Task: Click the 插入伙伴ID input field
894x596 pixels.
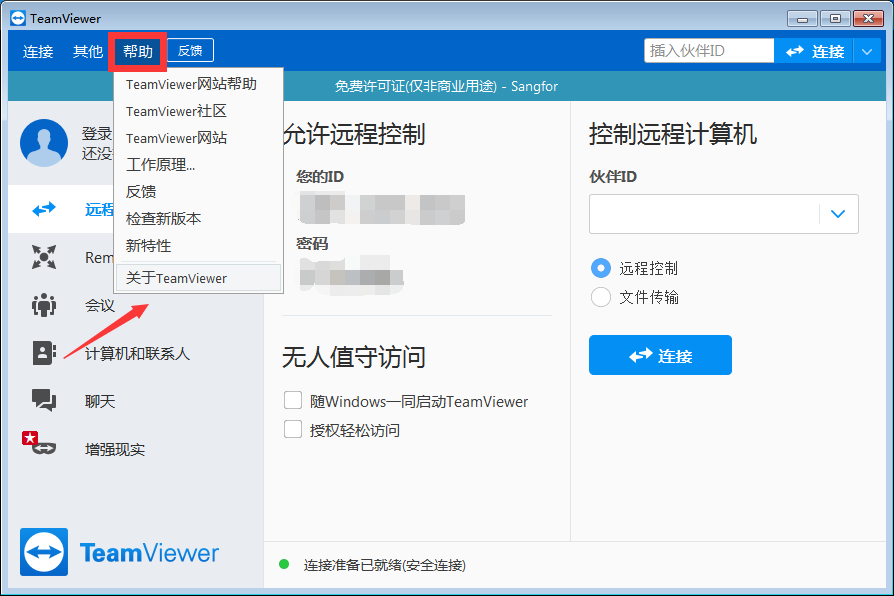Action: coord(709,50)
